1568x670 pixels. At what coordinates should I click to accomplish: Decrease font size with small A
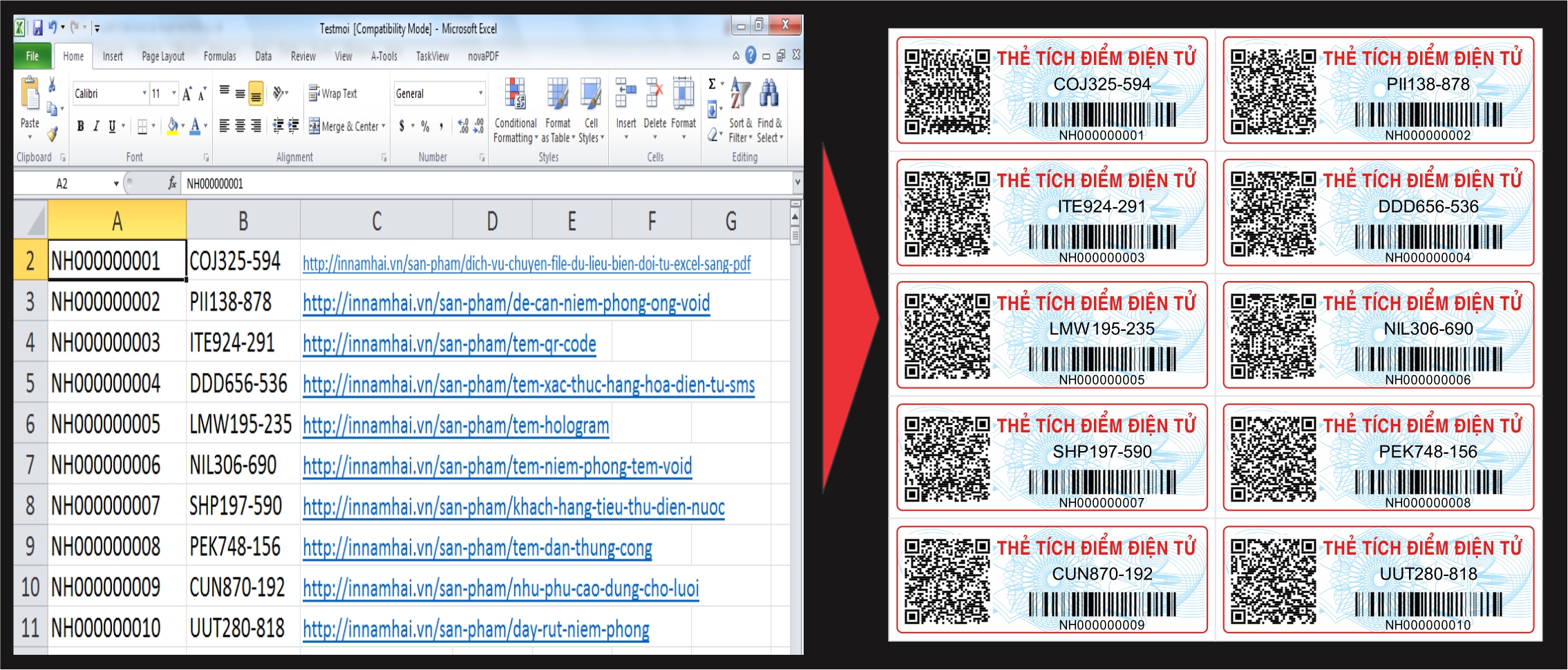point(202,94)
